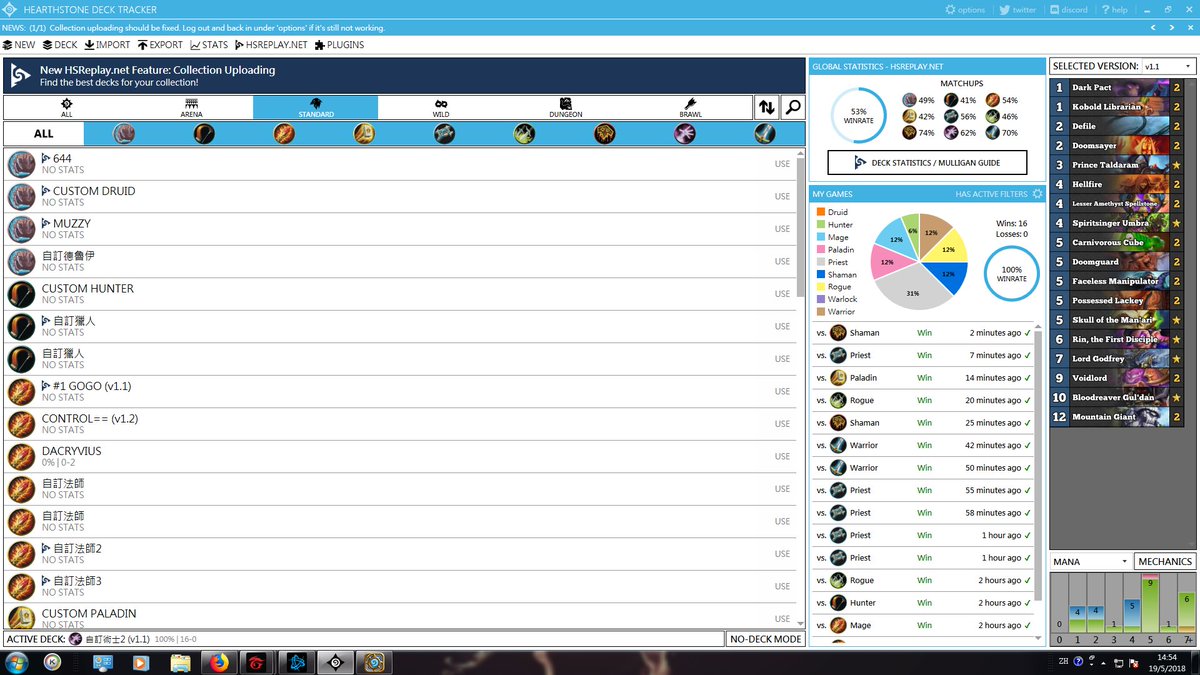Select the All game types tab

point(66,107)
